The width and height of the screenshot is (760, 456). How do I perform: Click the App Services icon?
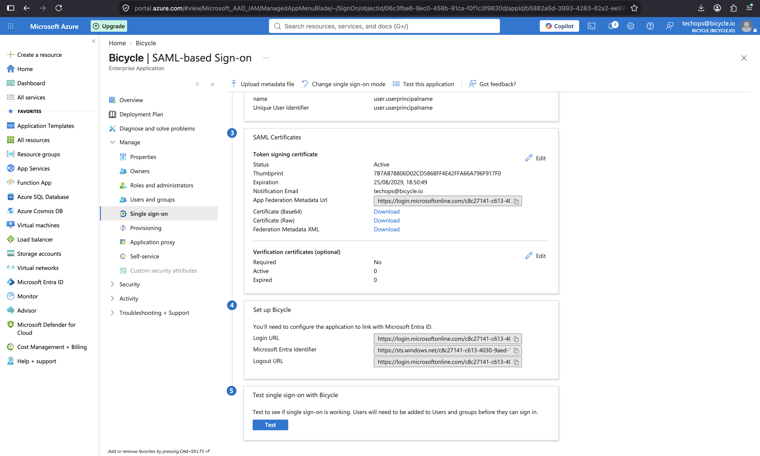point(10,168)
